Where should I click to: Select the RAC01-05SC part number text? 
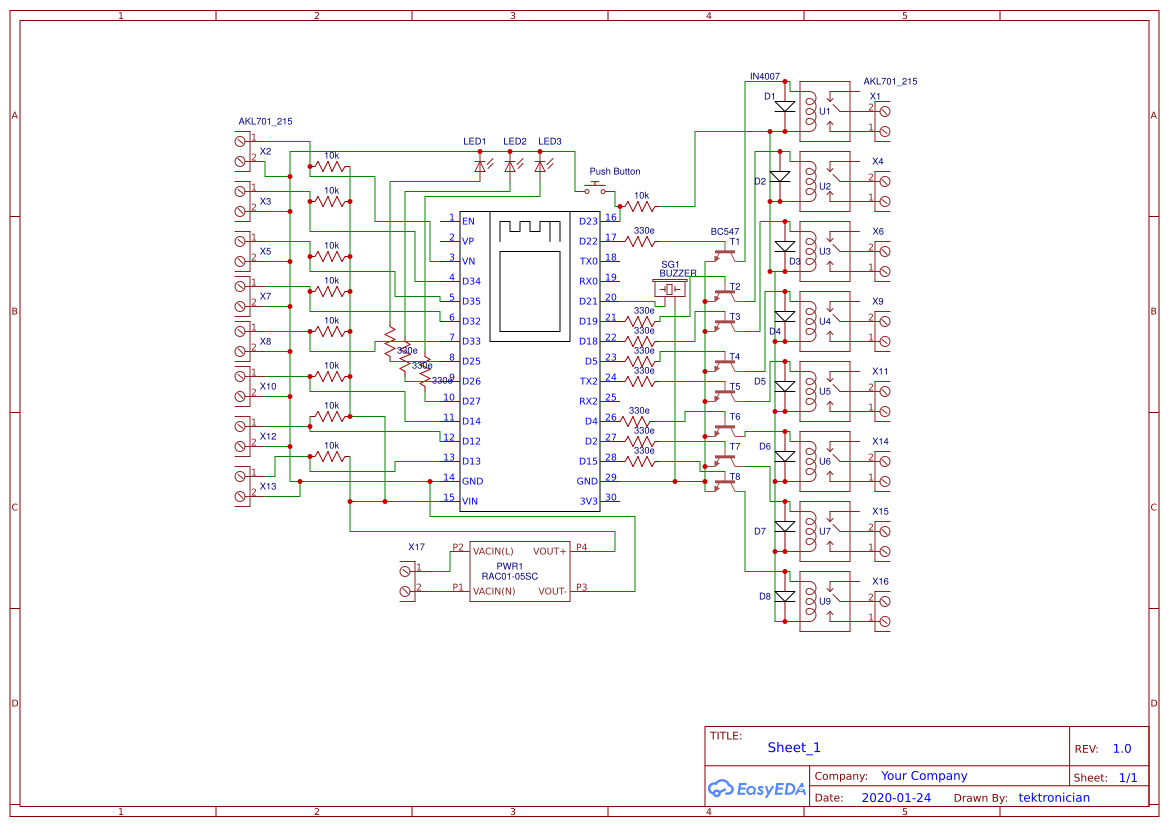pyautogui.click(x=510, y=576)
